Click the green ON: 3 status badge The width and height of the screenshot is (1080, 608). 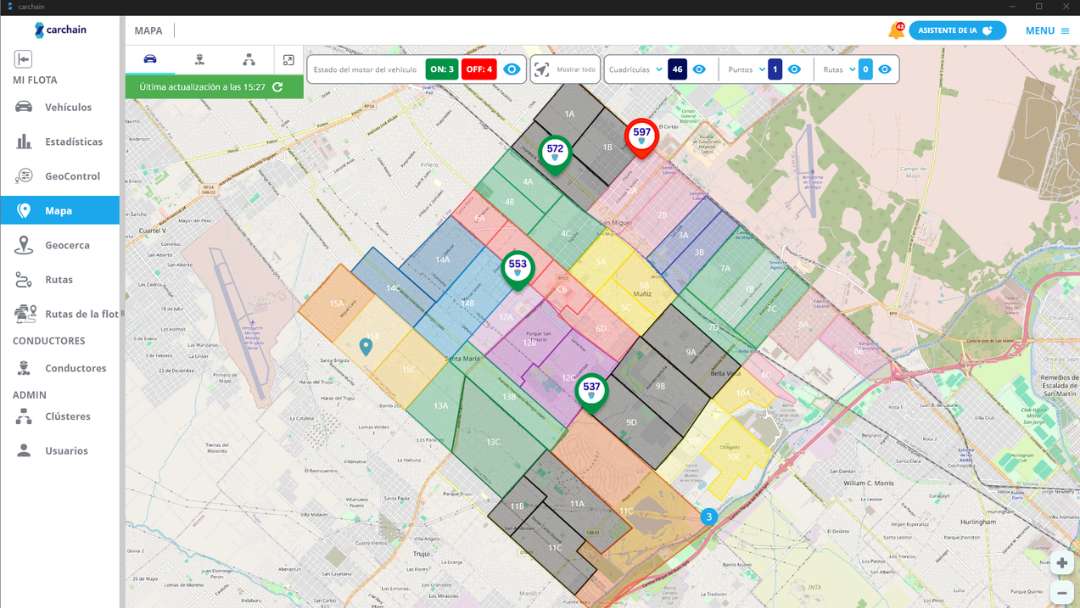441,69
